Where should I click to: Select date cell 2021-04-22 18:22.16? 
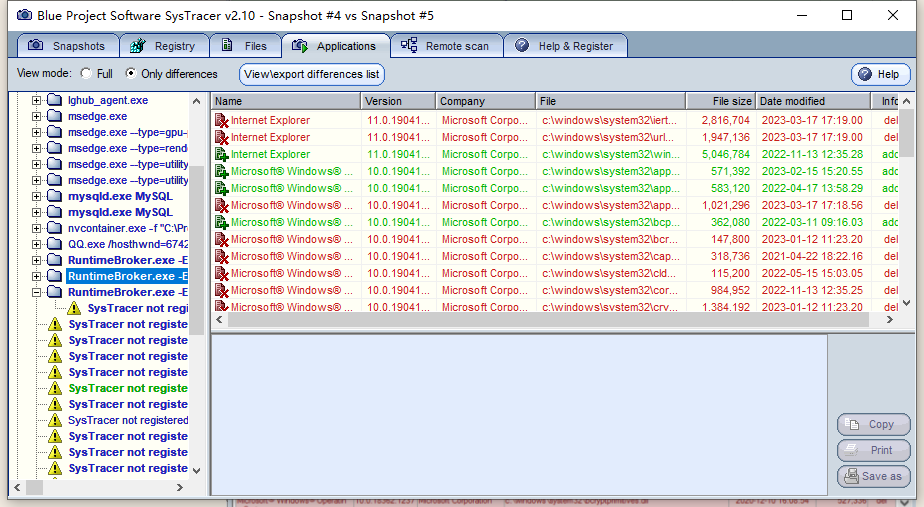tap(812, 256)
